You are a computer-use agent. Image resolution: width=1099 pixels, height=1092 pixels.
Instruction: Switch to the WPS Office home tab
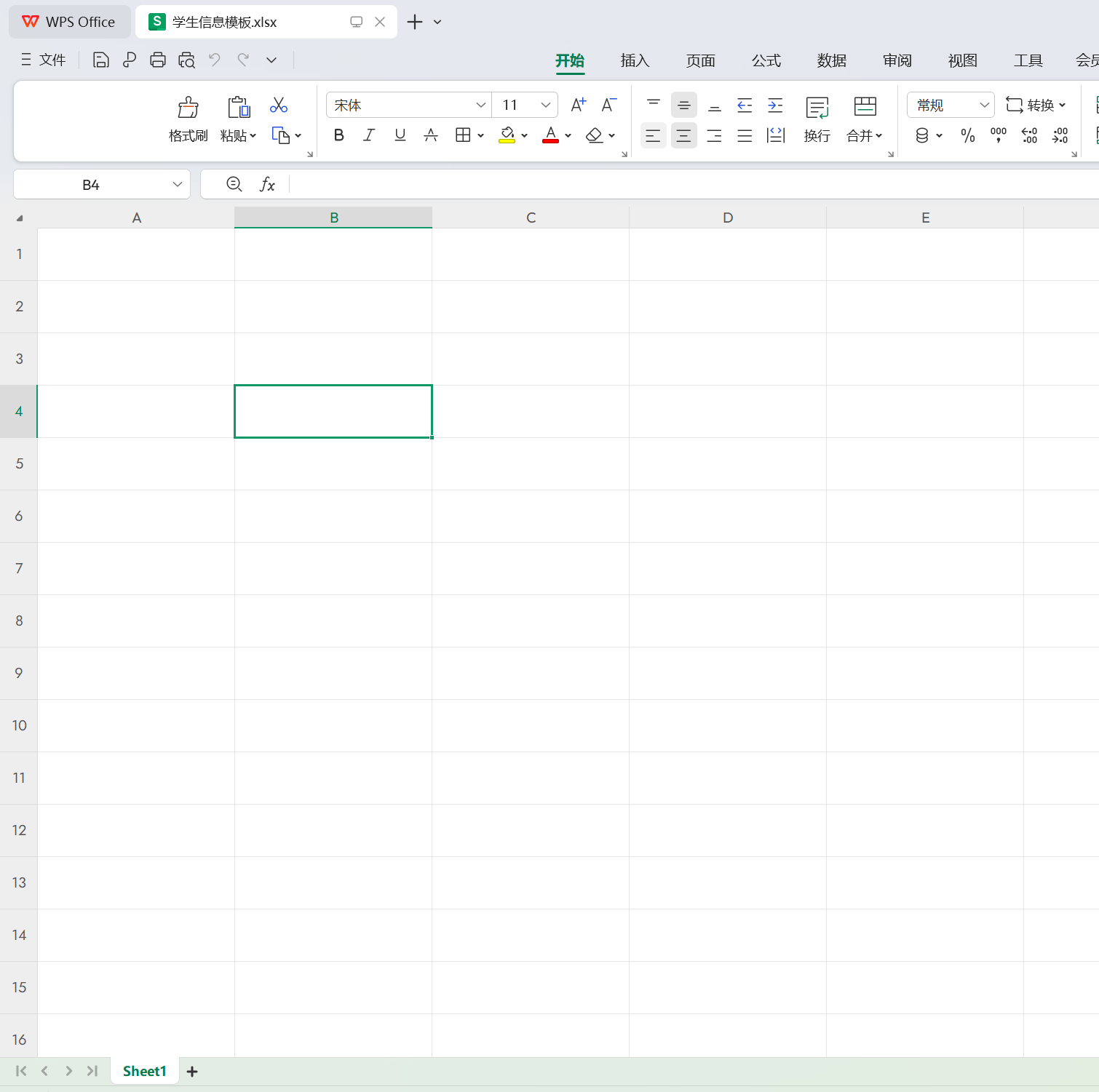click(70, 22)
